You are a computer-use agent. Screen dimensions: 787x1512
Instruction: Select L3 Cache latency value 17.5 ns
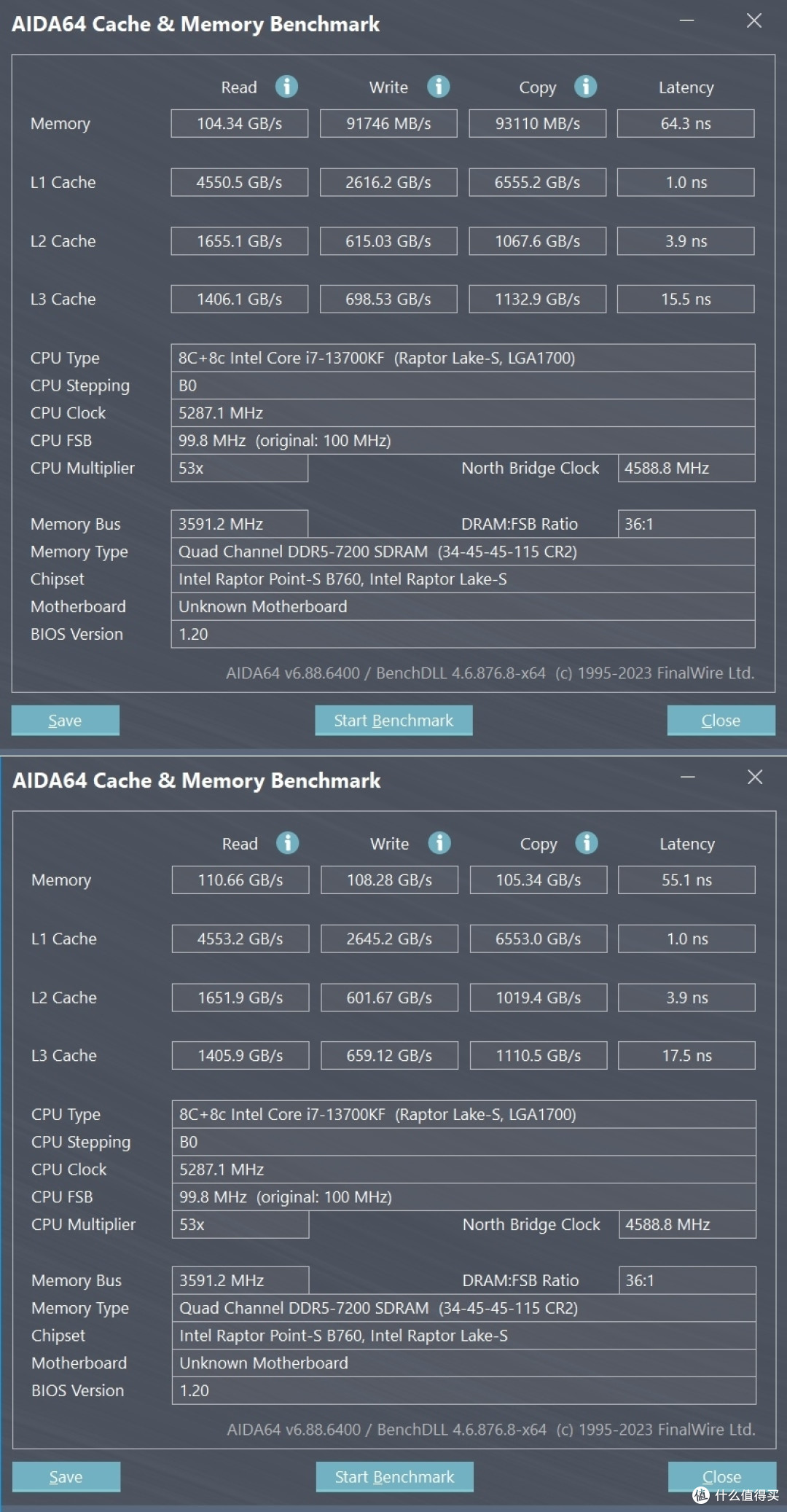tap(686, 1055)
